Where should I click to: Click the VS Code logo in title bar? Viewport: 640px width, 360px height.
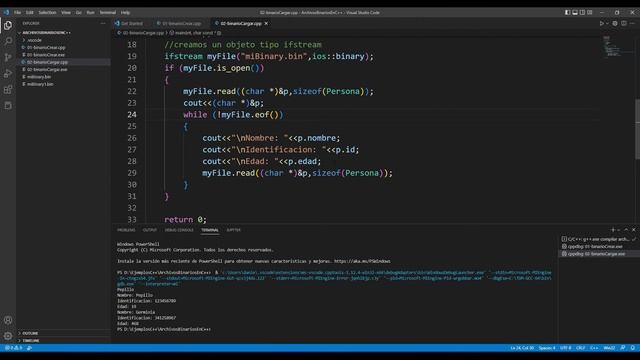(x=6, y=12)
